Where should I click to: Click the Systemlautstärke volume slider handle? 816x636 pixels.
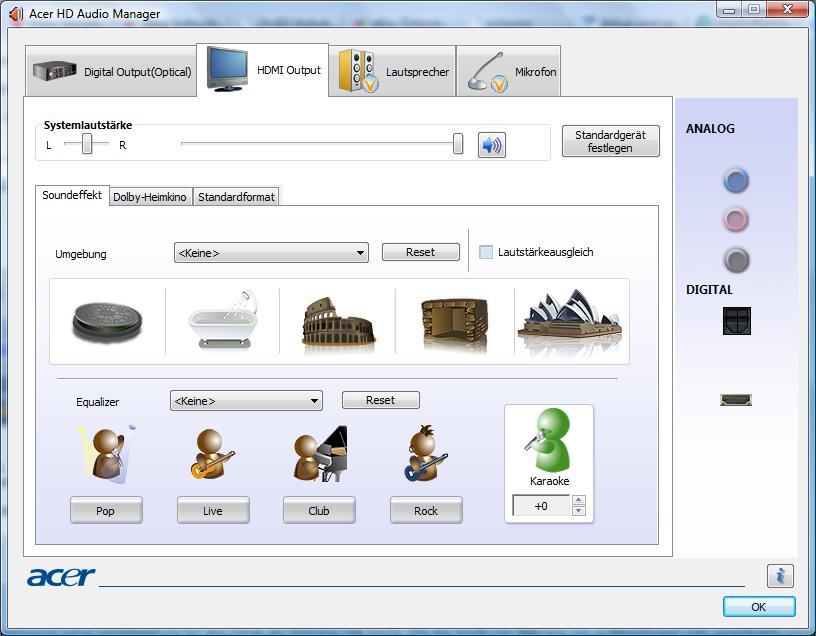(458, 144)
